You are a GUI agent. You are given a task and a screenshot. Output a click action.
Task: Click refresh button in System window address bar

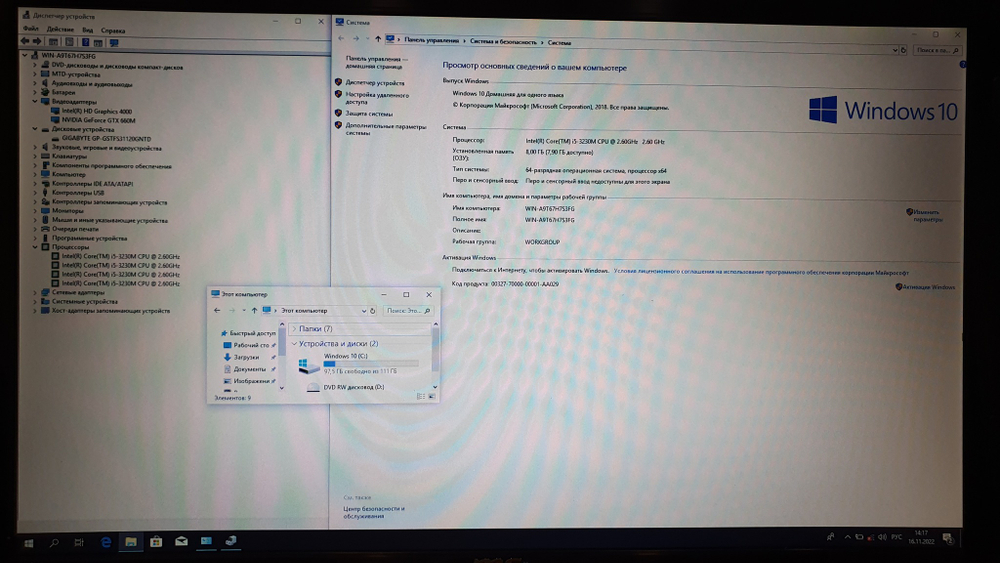903,50
